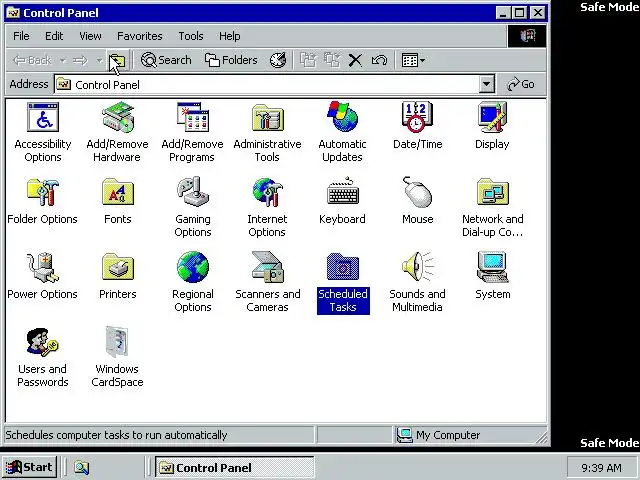Expand the Address bar dropdown arrow
This screenshot has height=480, width=640.
(486, 84)
